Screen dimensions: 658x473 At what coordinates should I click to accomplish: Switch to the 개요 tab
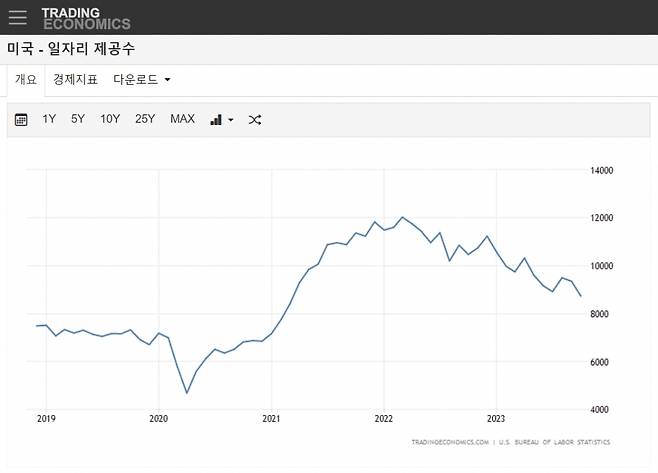point(26,79)
